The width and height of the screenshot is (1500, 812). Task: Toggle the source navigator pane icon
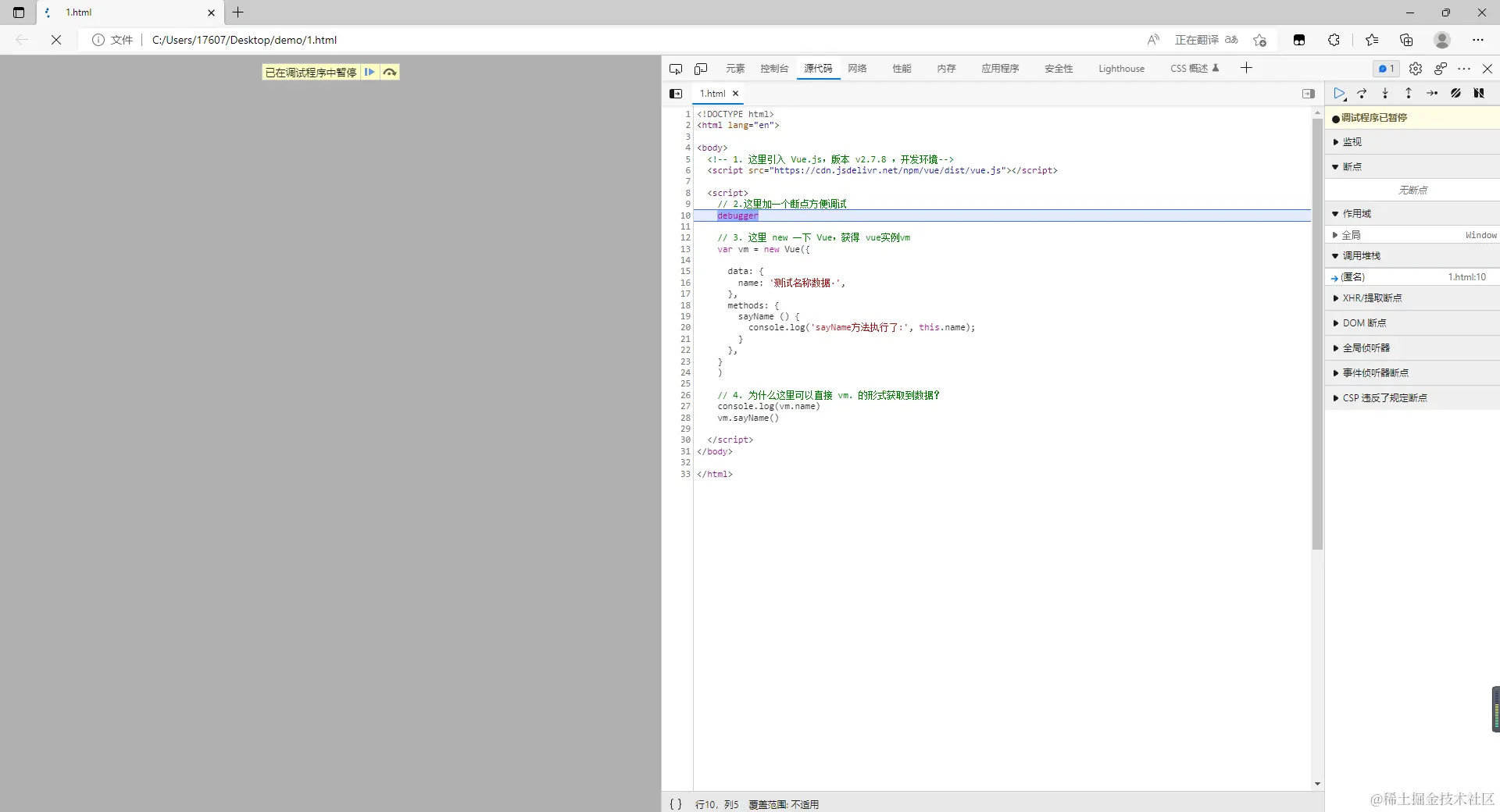point(676,94)
